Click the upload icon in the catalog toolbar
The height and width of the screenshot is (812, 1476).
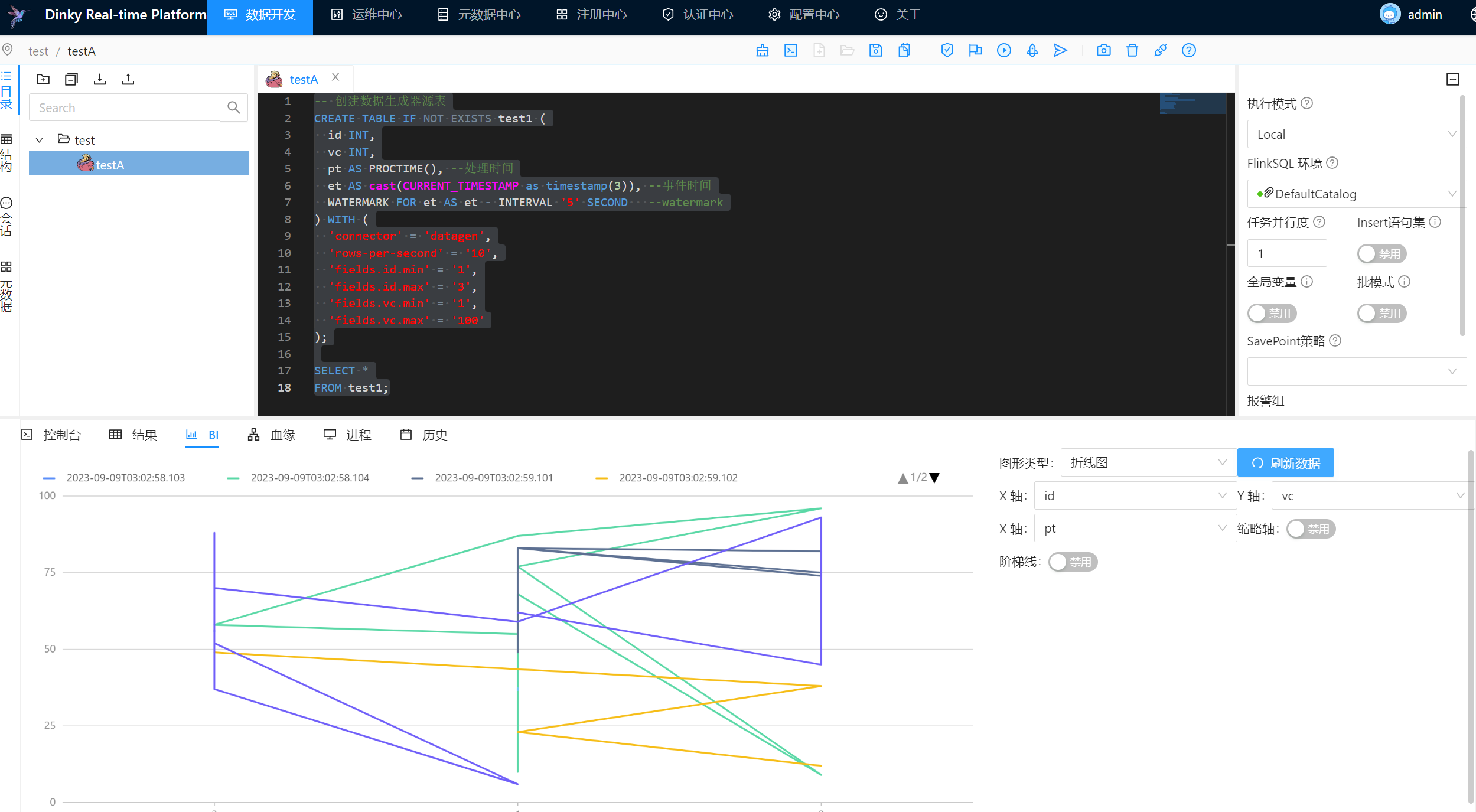(128, 79)
